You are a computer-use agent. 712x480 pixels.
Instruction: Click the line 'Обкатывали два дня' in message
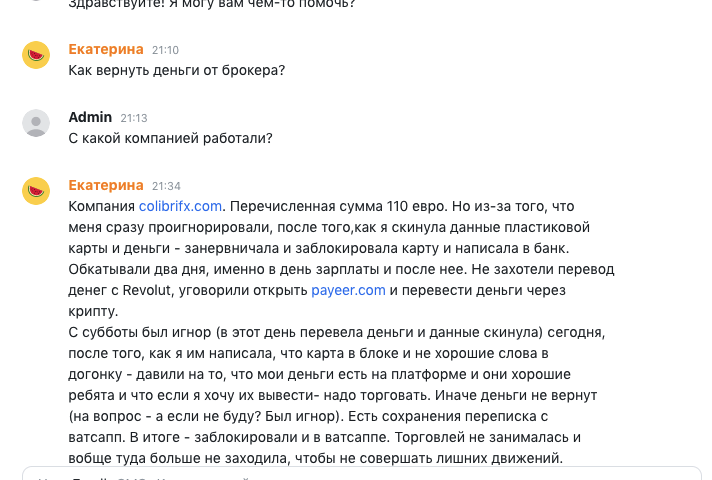[341, 269]
